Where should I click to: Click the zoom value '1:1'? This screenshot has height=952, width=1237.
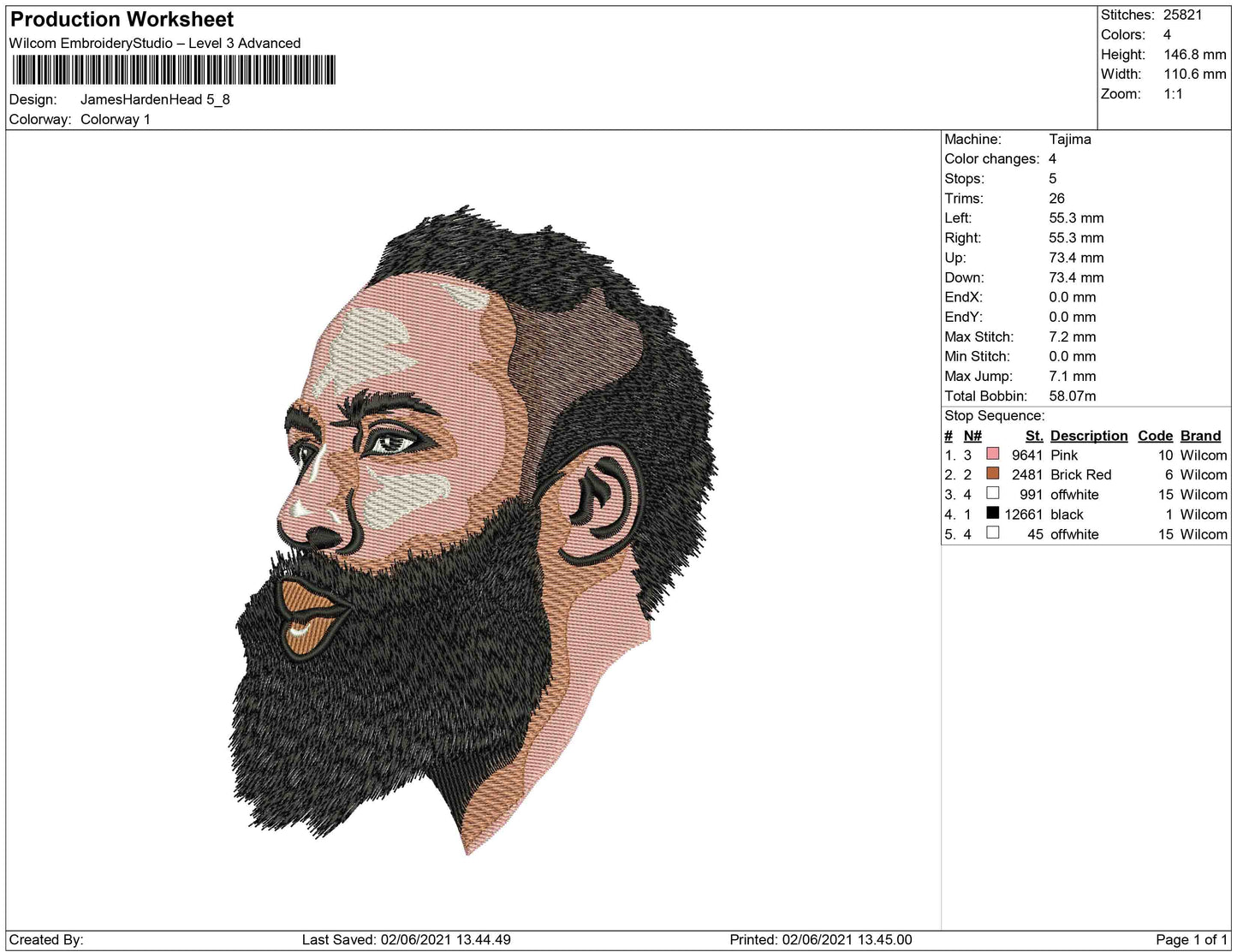[1173, 93]
